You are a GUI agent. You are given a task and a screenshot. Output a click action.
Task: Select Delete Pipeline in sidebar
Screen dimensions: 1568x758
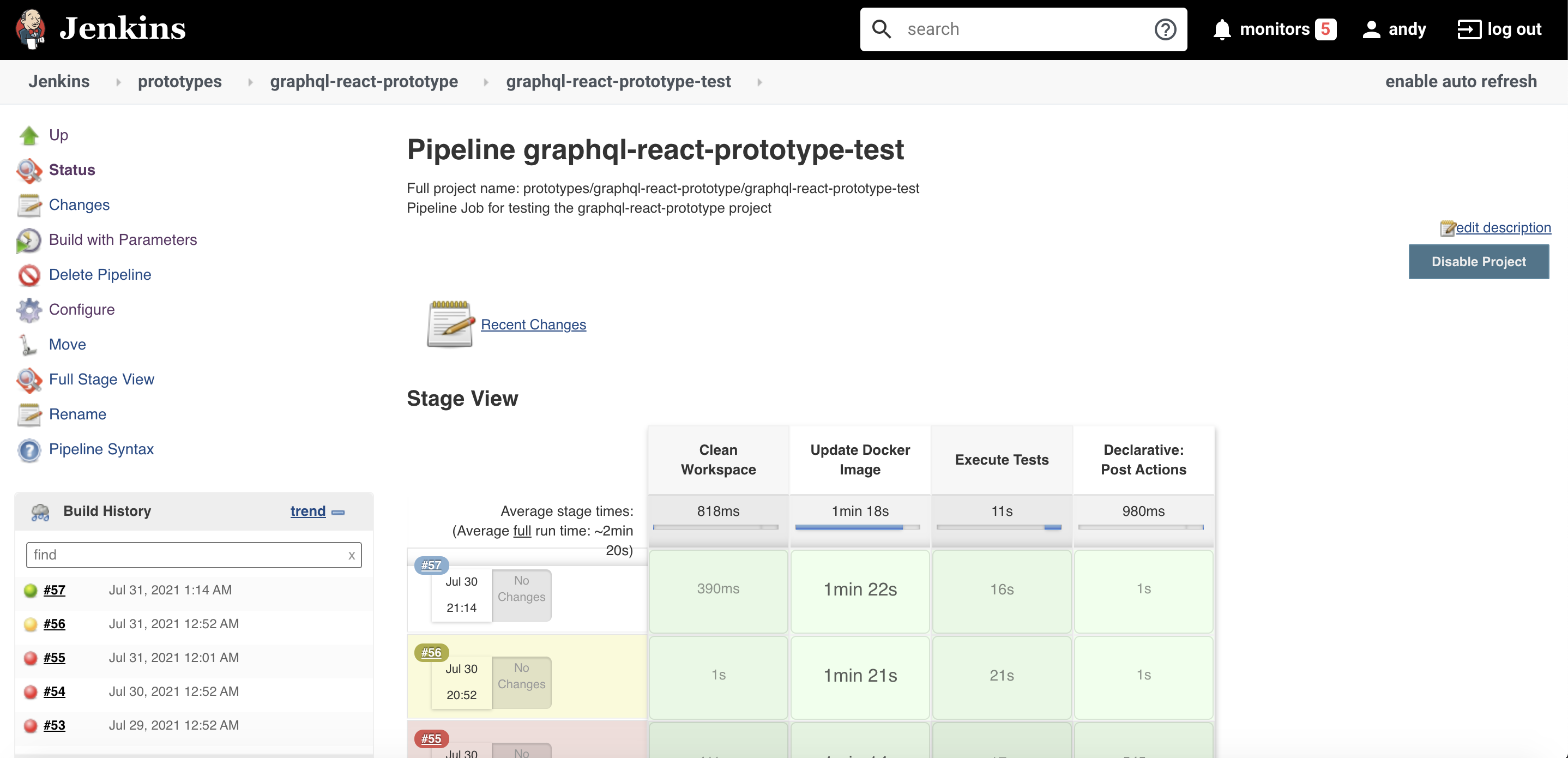click(100, 275)
